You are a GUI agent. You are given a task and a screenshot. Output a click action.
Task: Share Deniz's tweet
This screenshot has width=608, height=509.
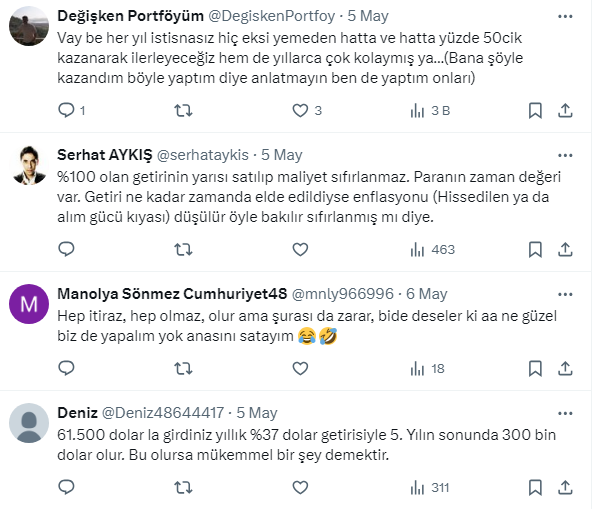point(565,488)
